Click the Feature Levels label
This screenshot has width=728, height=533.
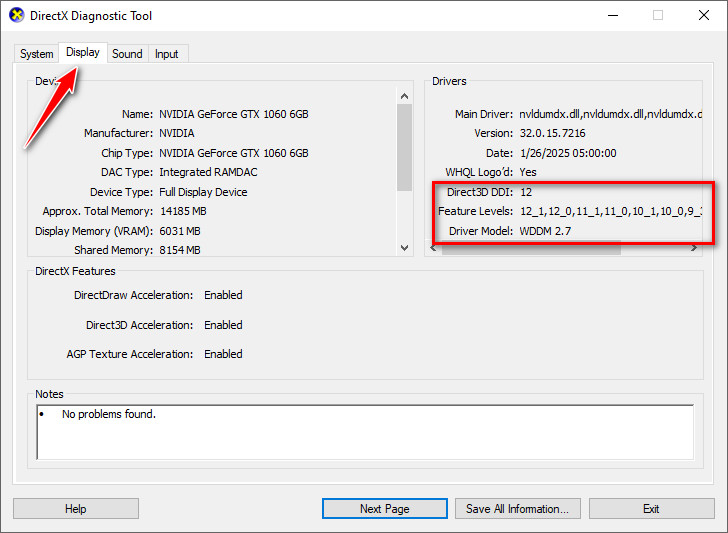coord(475,211)
